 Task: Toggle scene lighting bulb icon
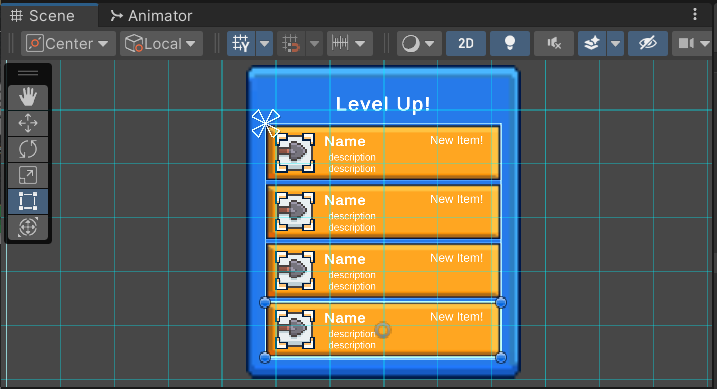(509, 44)
